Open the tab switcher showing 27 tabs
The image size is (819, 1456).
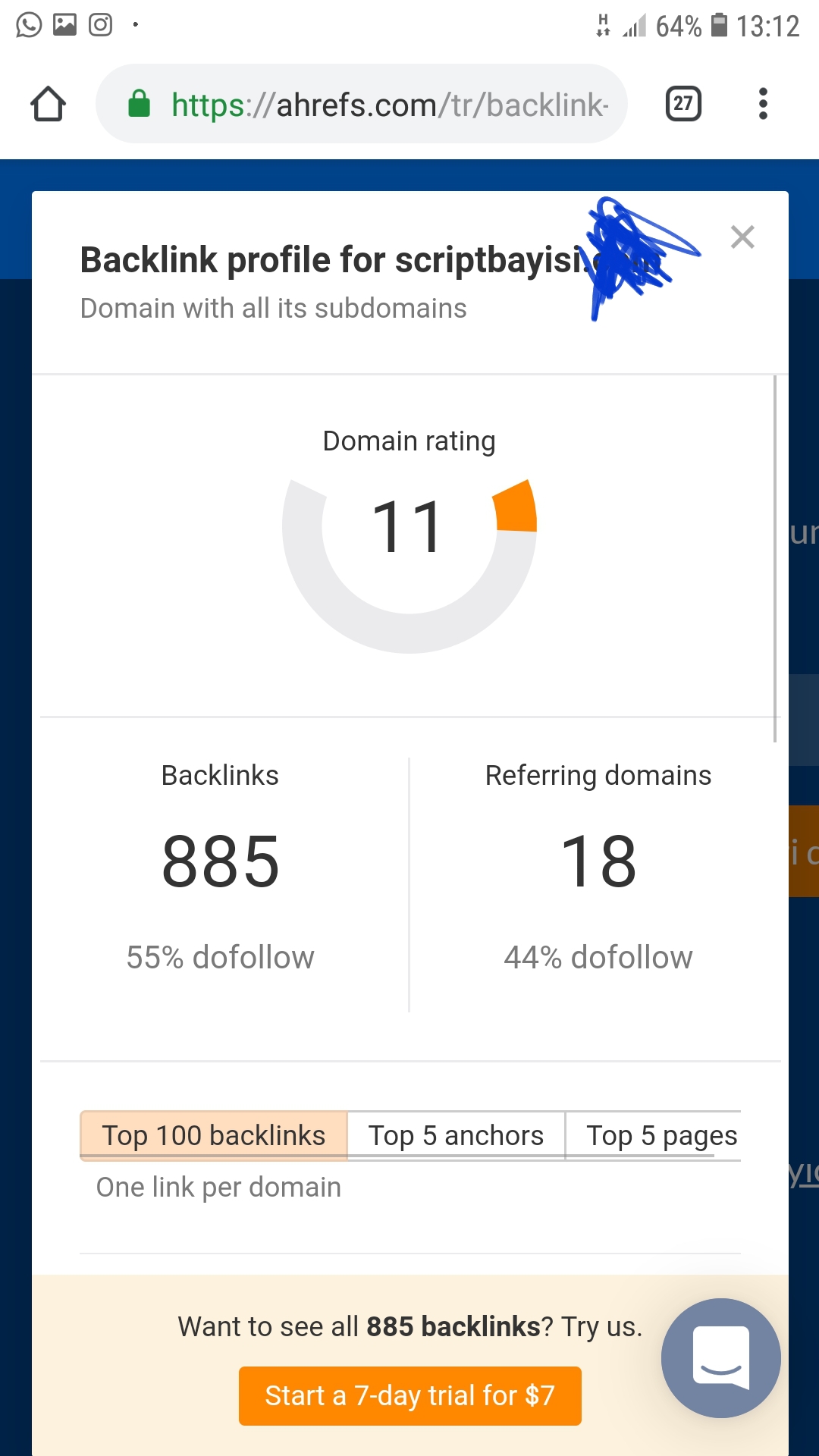click(x=682, y=104)
